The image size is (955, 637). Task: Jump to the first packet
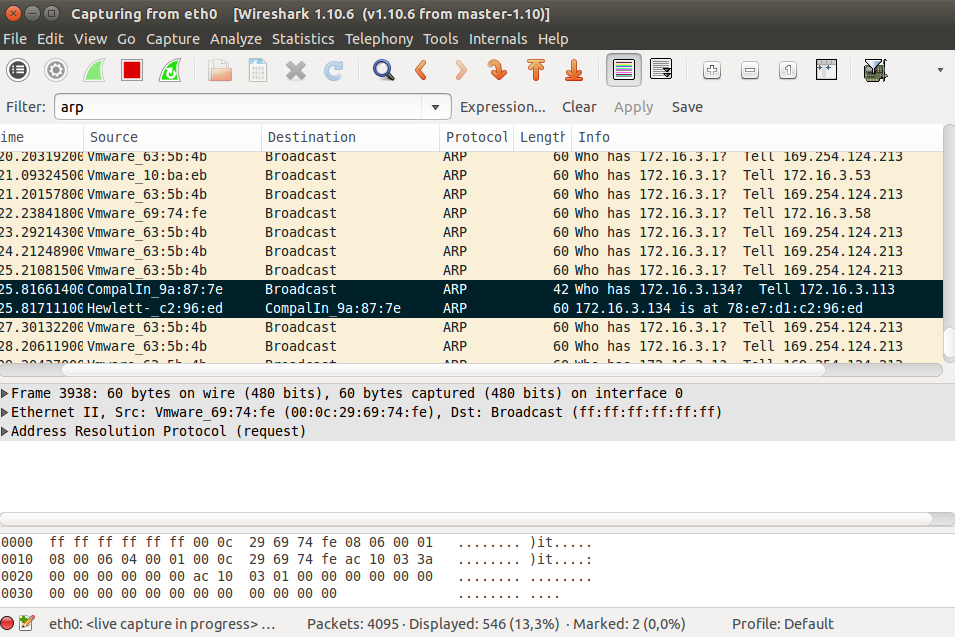[x=536, y=70]
